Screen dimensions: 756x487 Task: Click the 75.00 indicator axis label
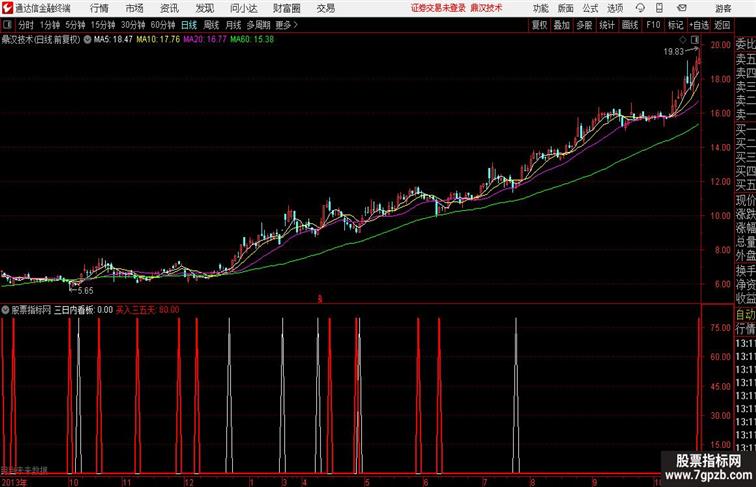(x=720, y=328)
